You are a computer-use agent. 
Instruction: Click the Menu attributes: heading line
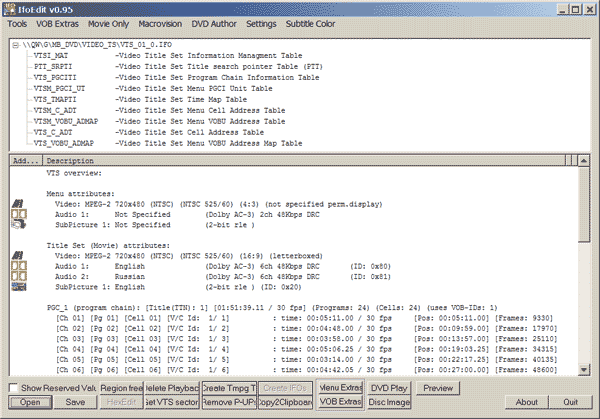click(80, 194)
